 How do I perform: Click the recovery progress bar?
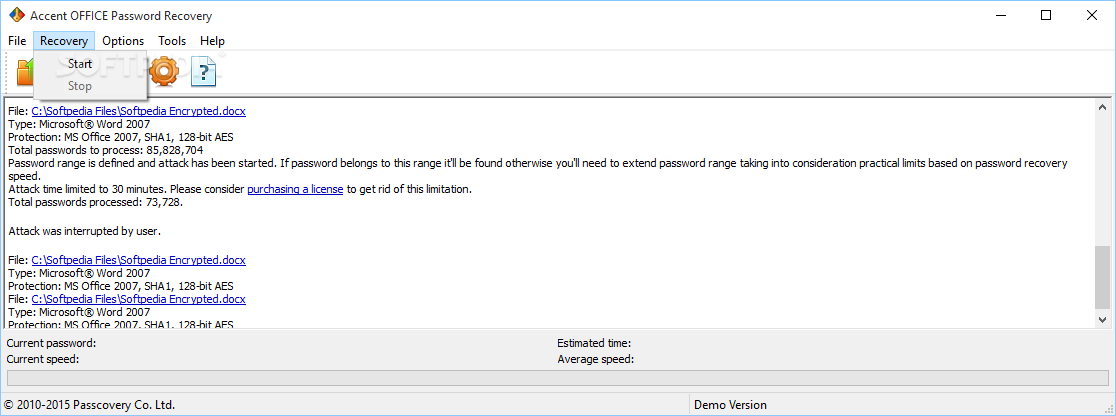(557, 378)
